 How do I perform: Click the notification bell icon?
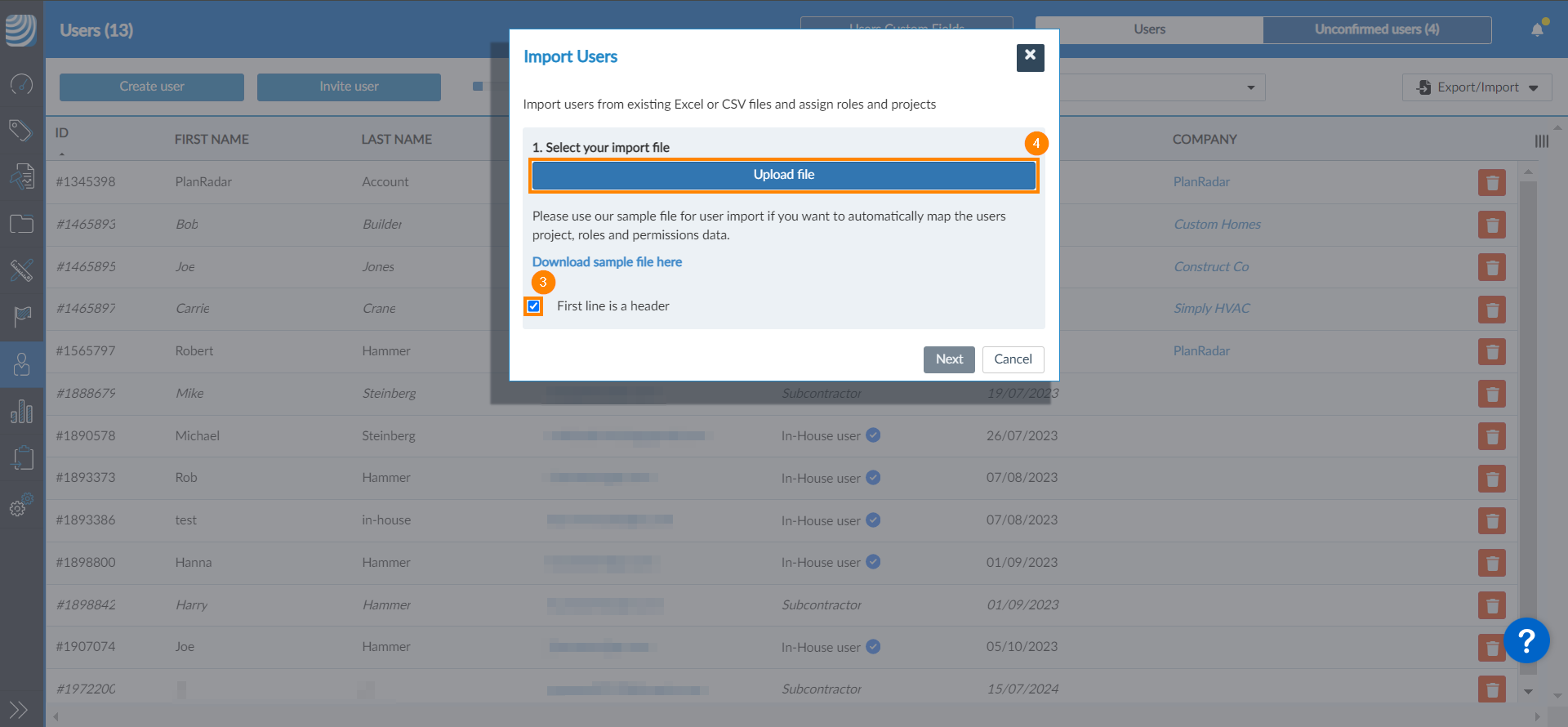coord(1537,30)
